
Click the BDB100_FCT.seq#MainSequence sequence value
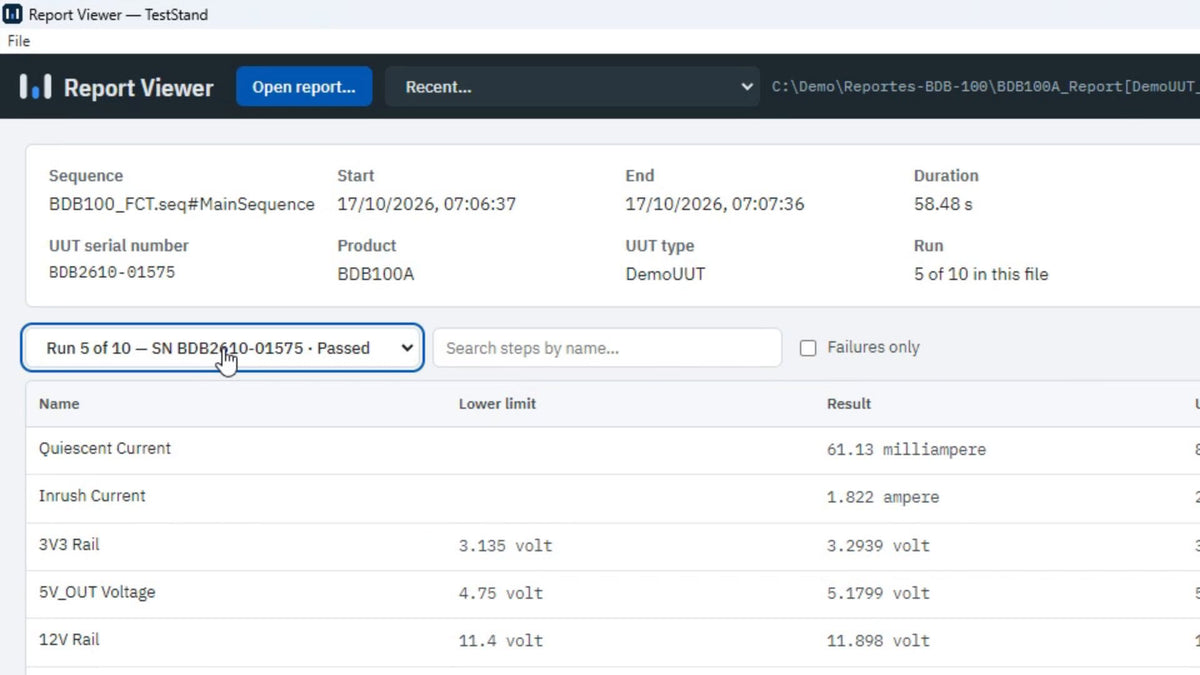coord(182,204)
